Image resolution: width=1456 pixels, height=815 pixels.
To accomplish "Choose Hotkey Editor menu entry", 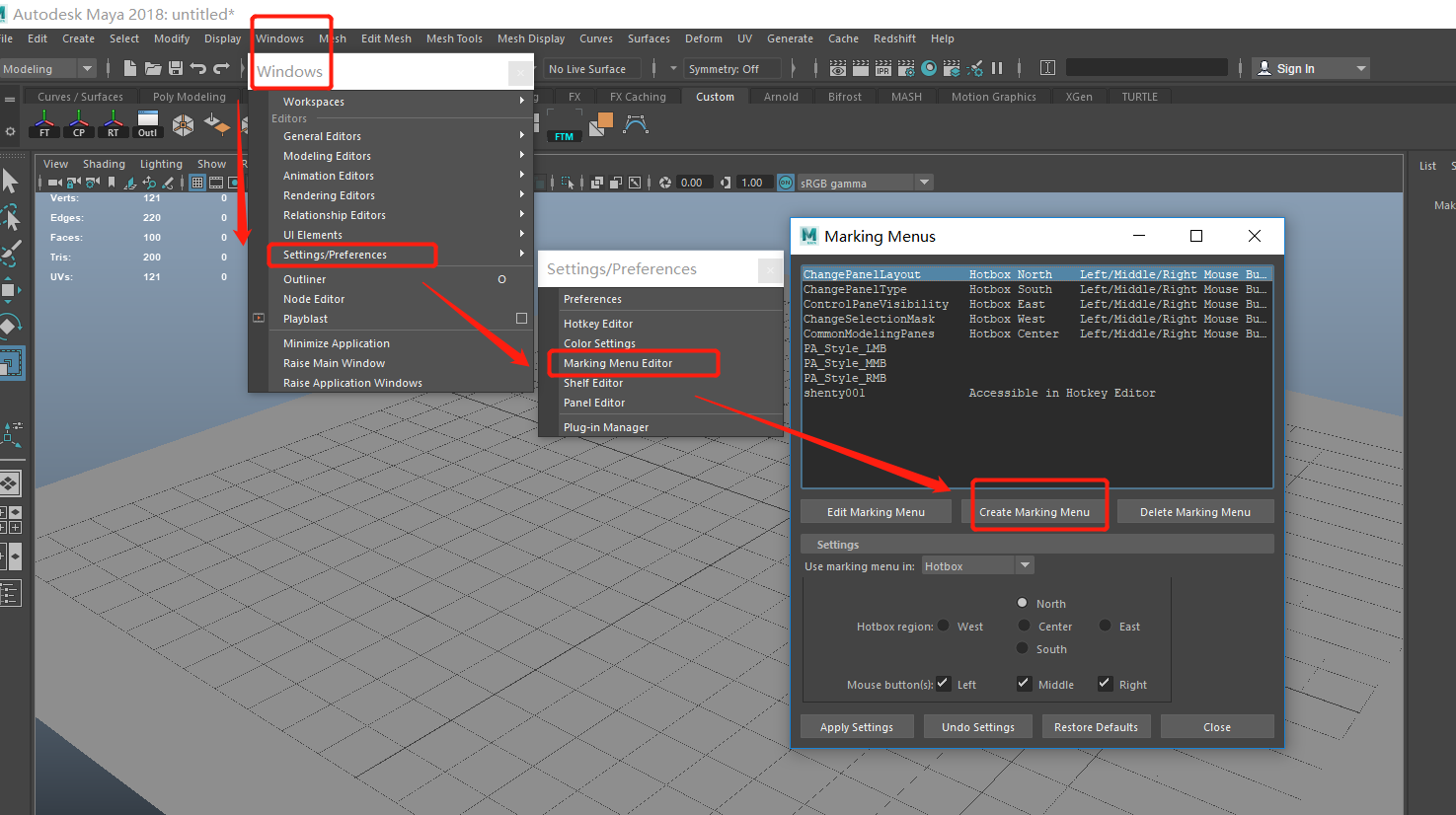I will (670, 324).
